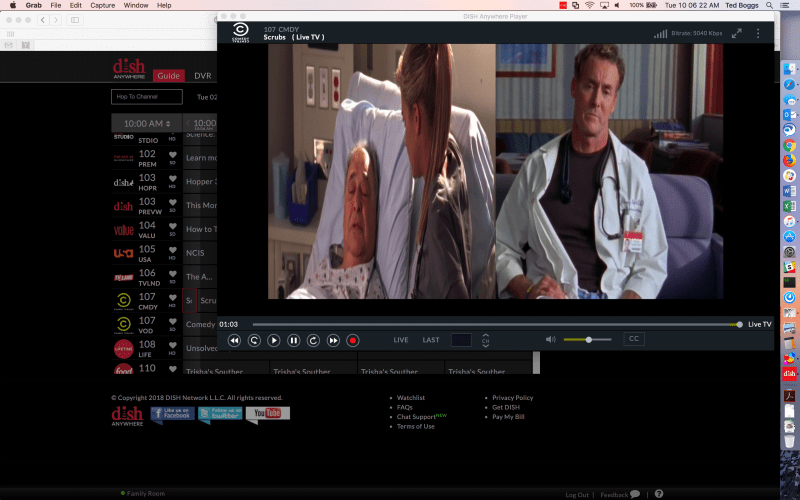
Task: Click the bitrate signal bars icon
Action: pyautogui.click(x=661, y=34)
